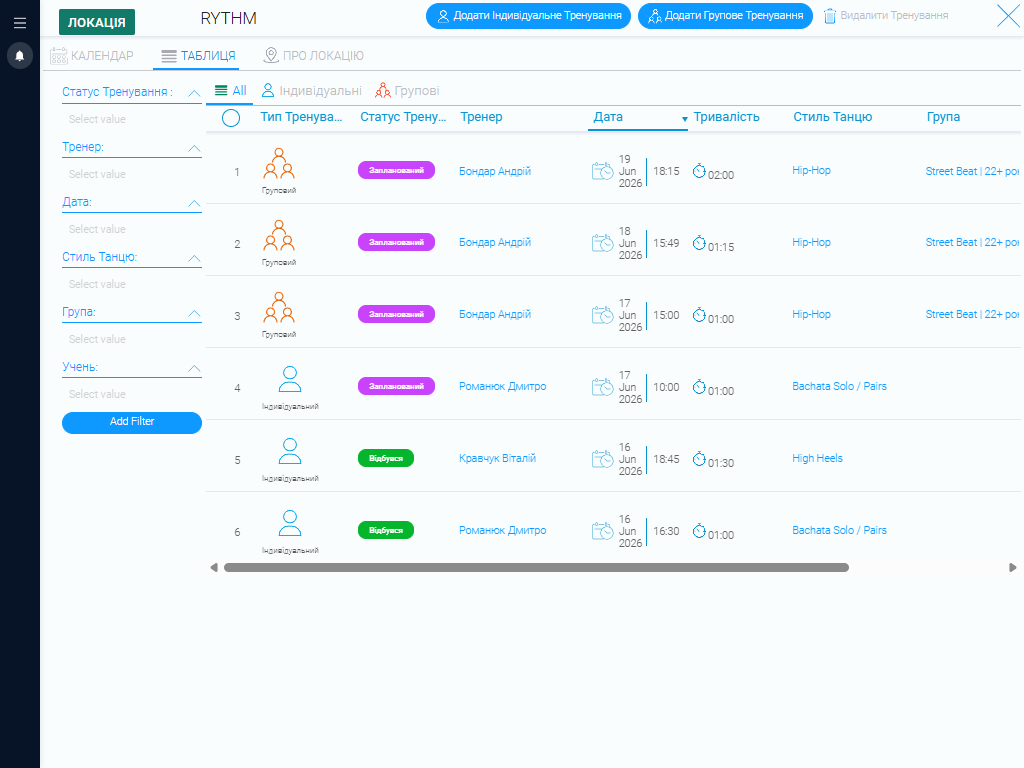This screenshot has width=1024, height=768.
Task: Open Статус Тренування select value field
Action: [132, 119]
